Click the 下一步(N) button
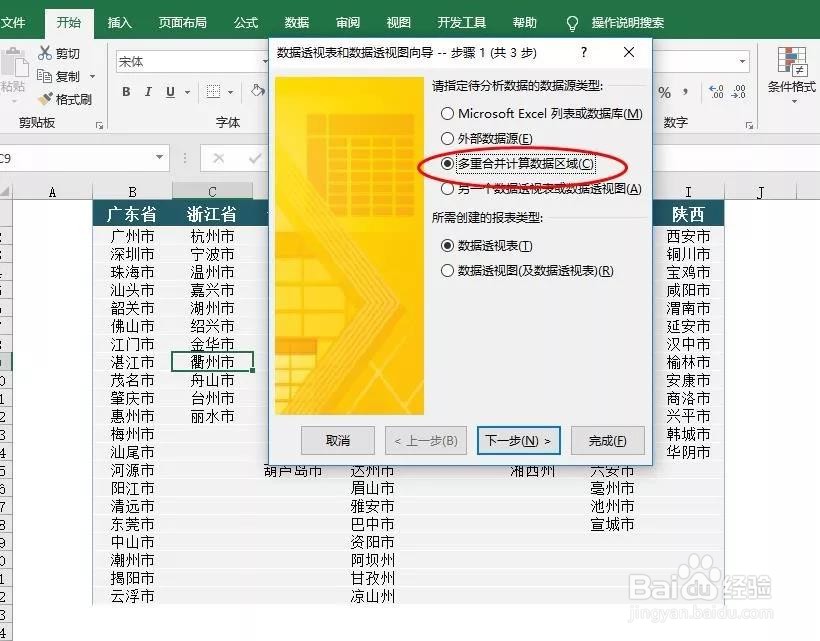 (518, 441)
